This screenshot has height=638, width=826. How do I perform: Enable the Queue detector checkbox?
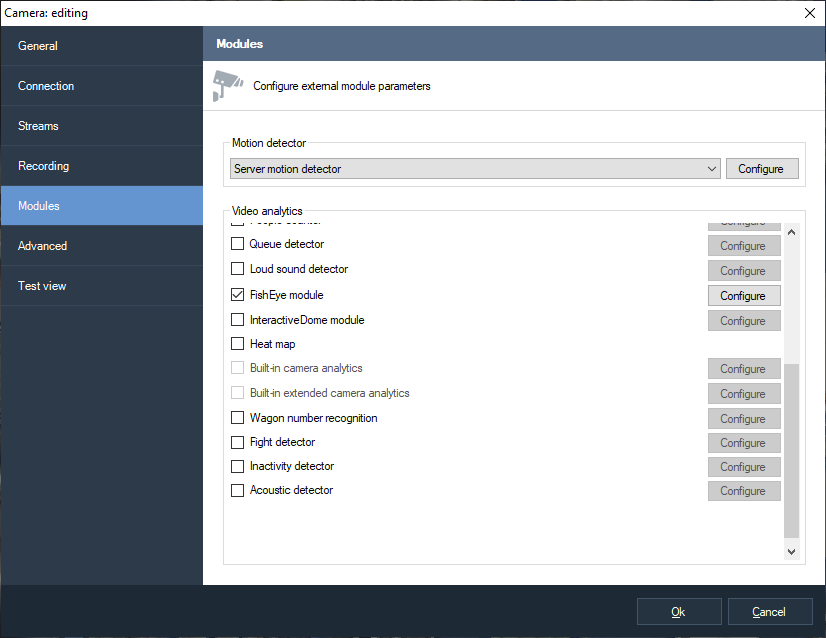coord(238,244)
